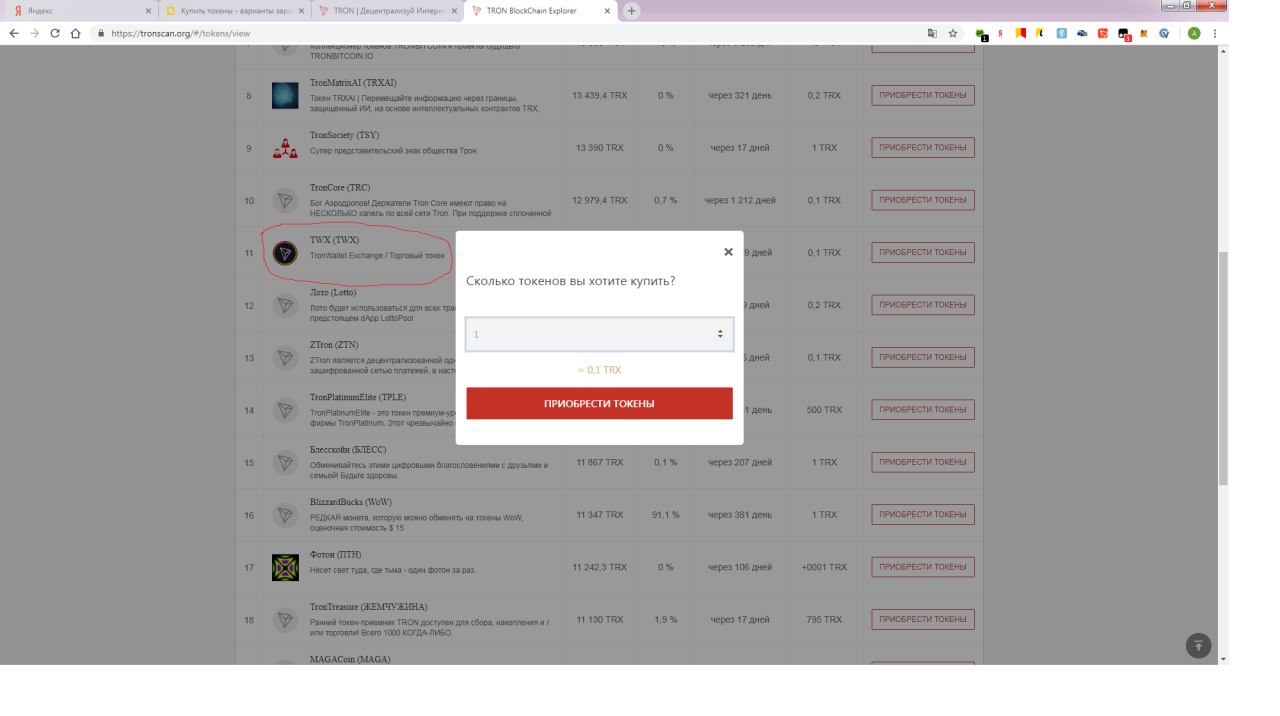
Task: Buy tokens for TronSociety (TSY)
Action: (923, 148)
